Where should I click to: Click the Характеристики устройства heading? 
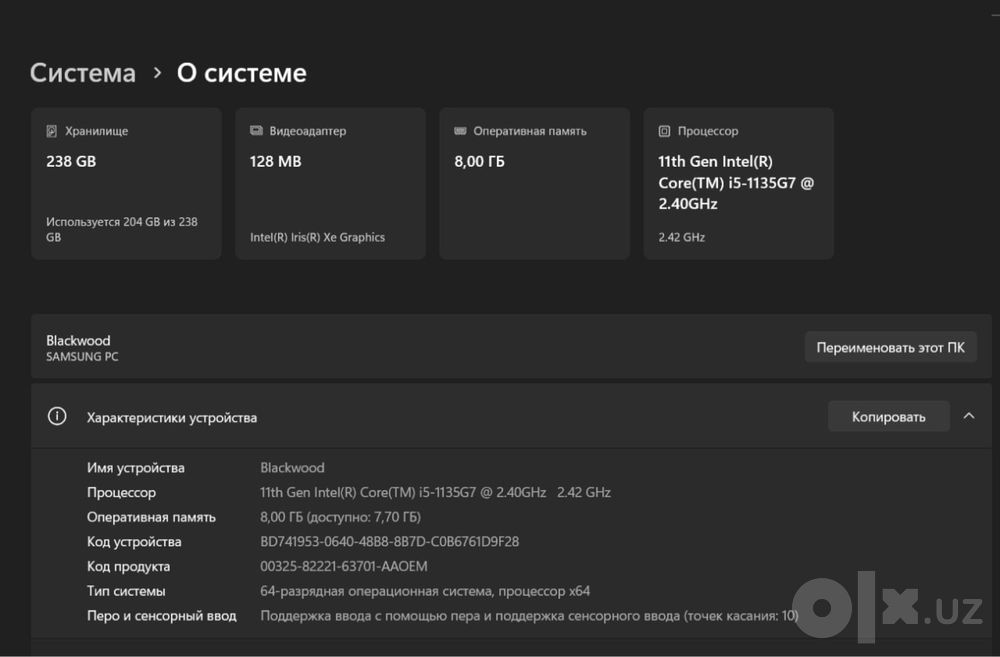click(172, 418)
